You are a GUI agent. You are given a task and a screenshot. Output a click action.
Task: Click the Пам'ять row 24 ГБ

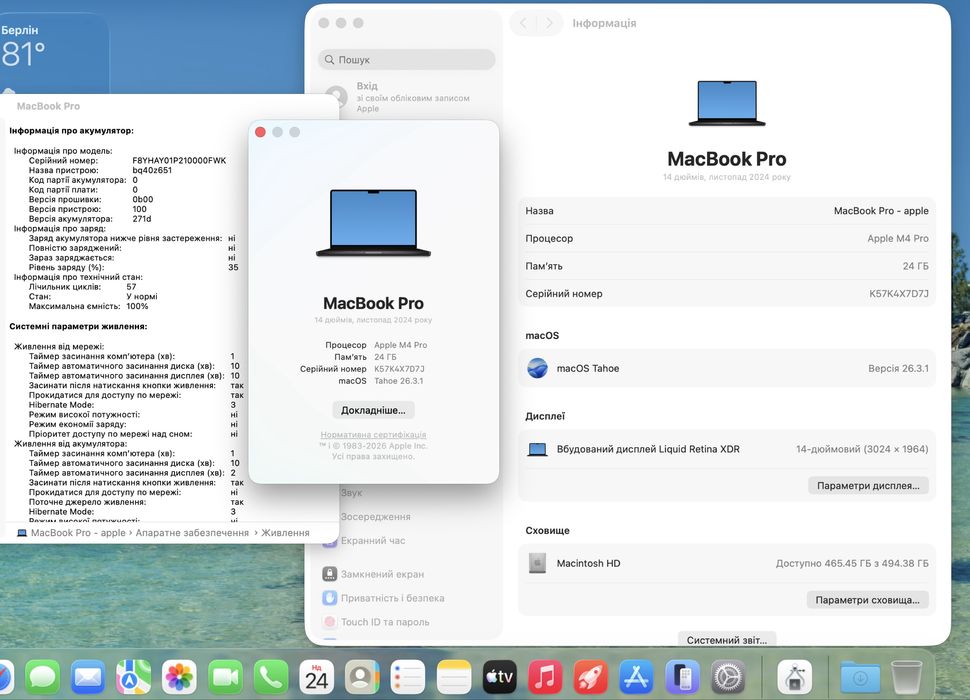point(727,266)
